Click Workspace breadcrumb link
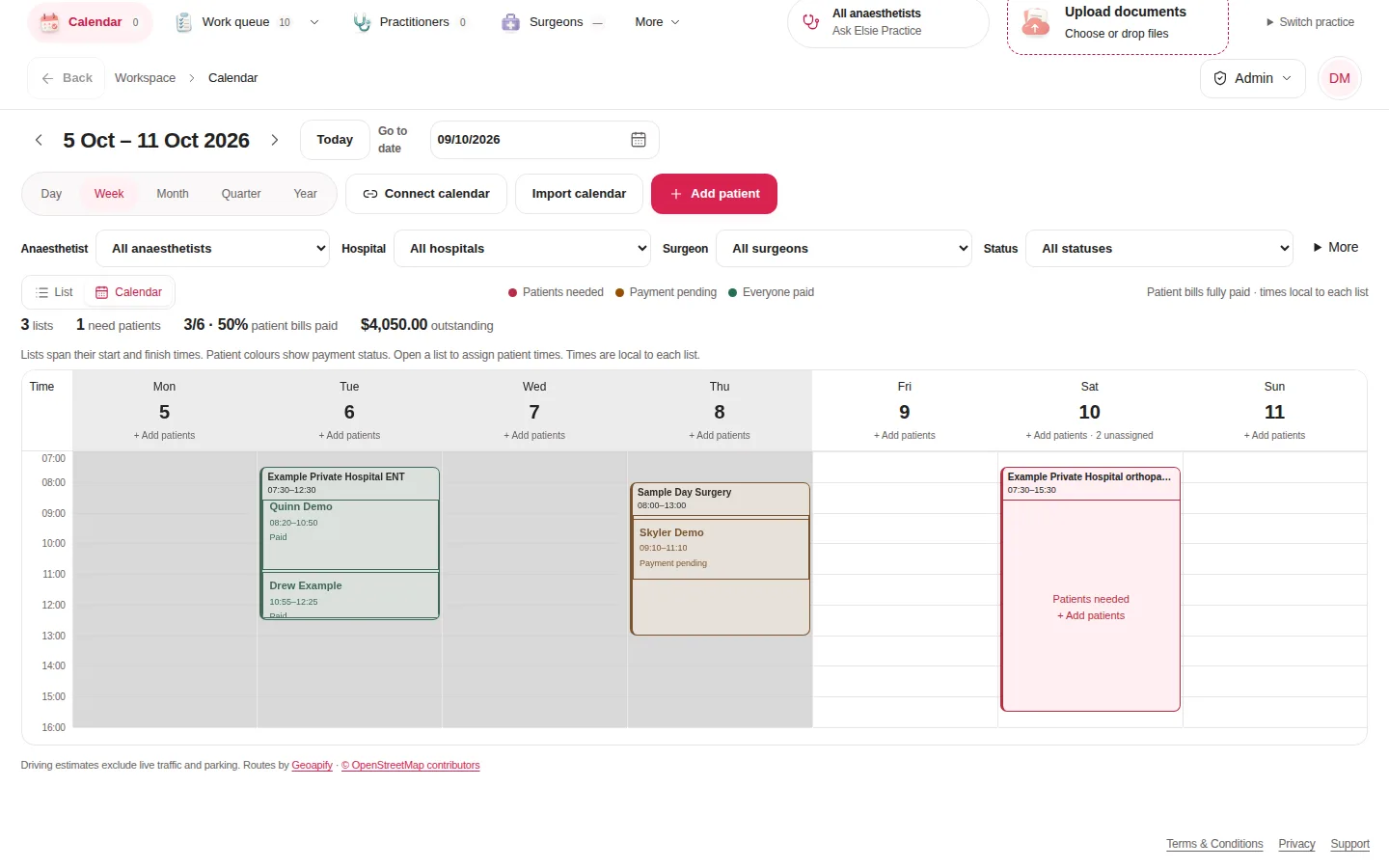1389x868 pixels. [146, 78]
